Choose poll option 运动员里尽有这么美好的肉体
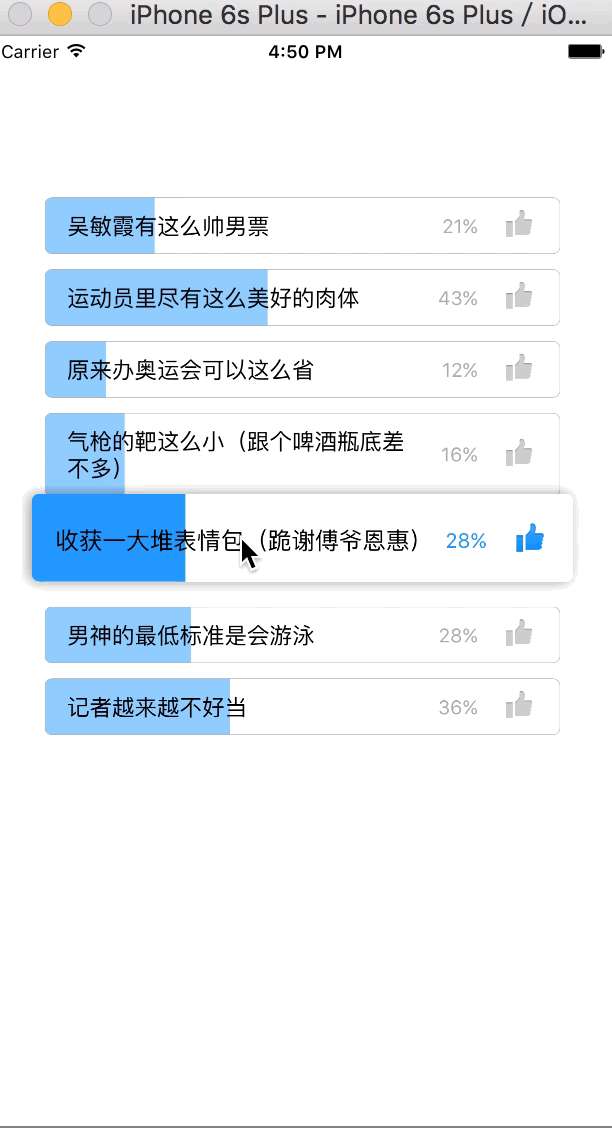The width and height of the screenshot is (612, 1128). pos(213,298)
